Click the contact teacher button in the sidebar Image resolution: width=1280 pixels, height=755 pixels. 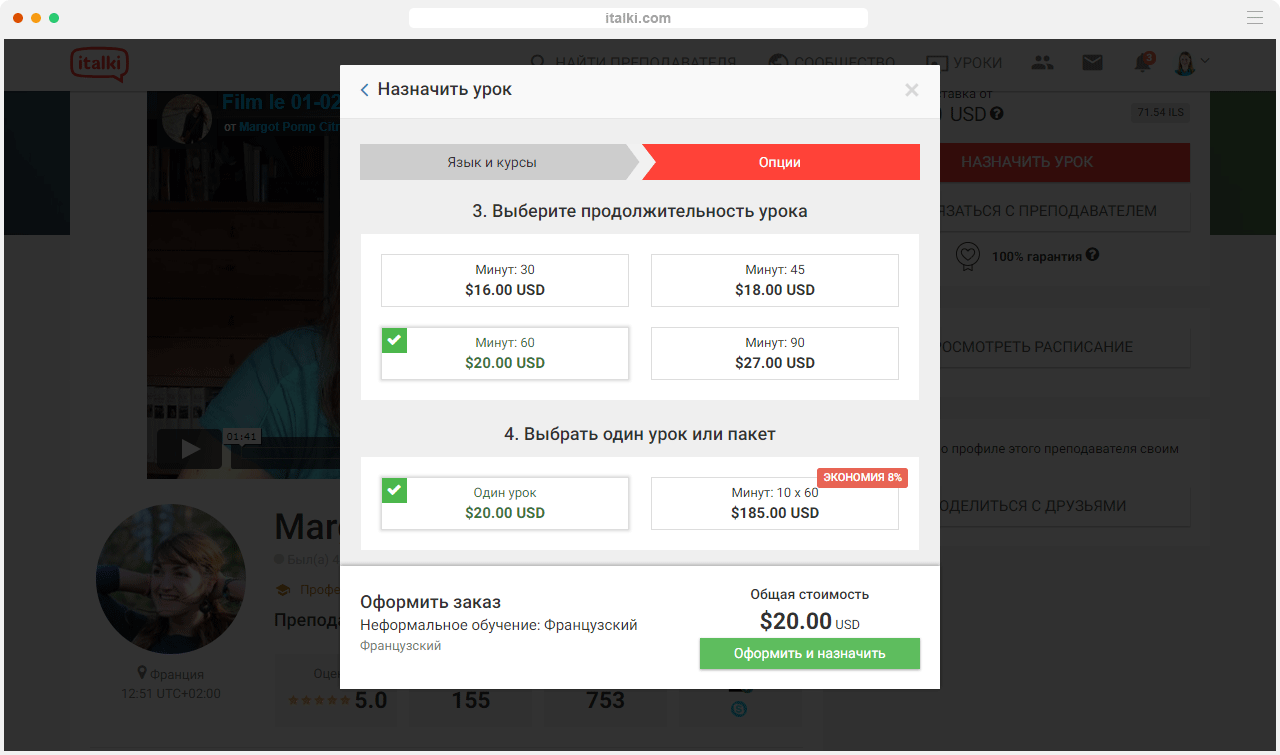pos(1065,211)
